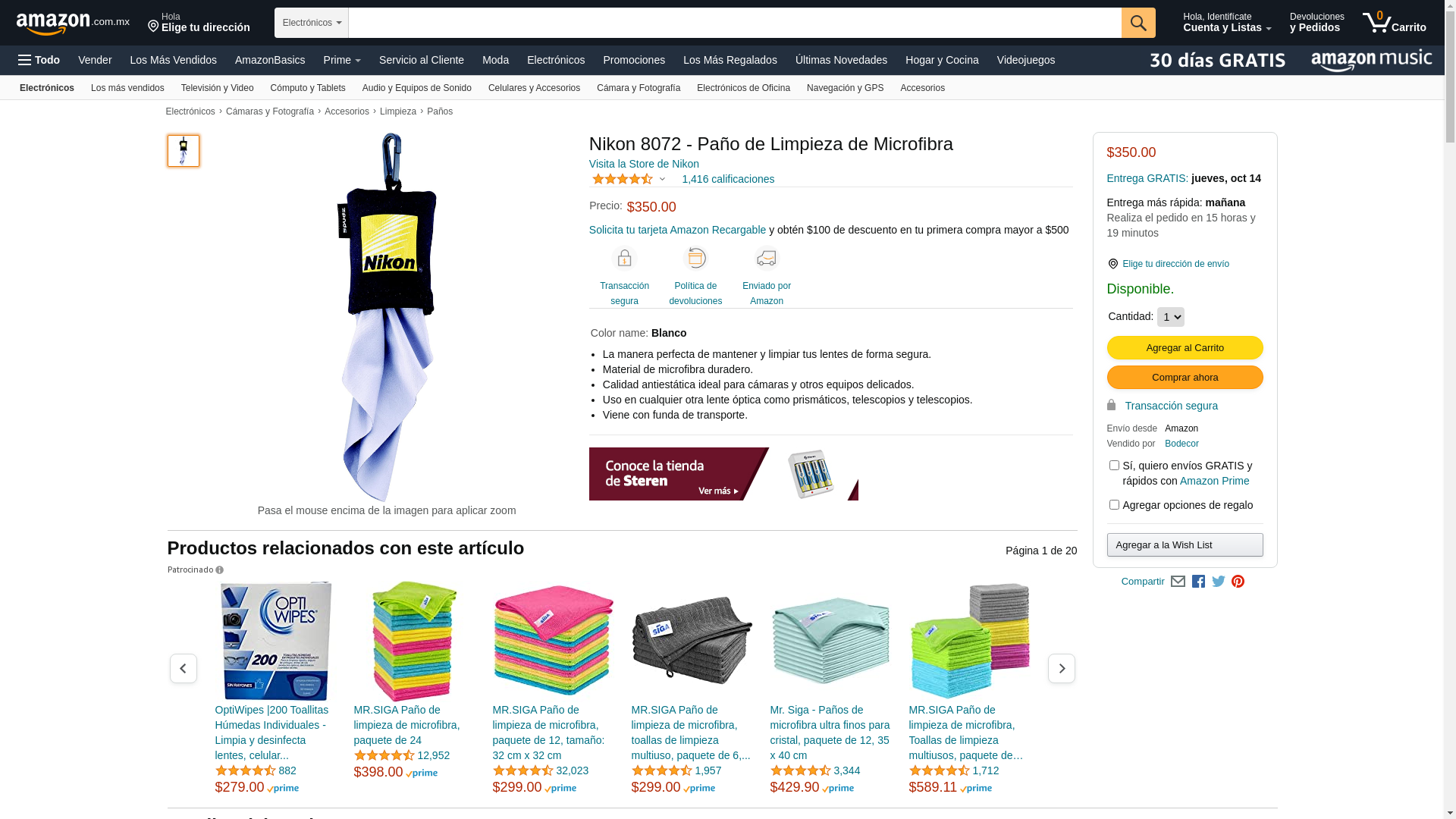
Task: Open the Todo hamburger menu
Action: 39,60
